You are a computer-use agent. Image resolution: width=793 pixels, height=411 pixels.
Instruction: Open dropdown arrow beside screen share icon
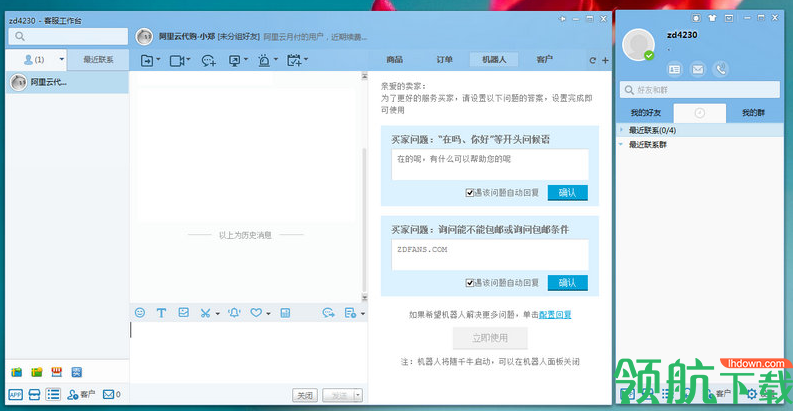(246, 60)
